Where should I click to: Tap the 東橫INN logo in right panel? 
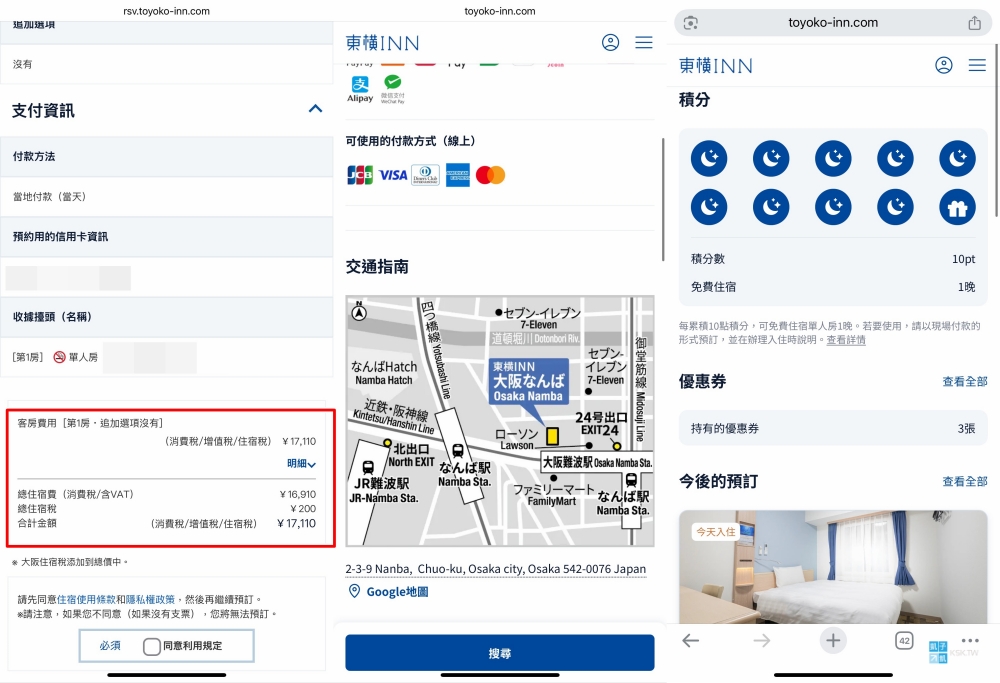[716, 66]
